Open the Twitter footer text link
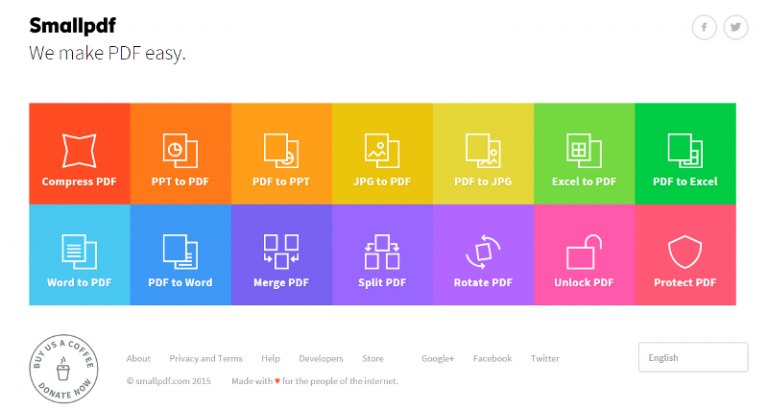The width and height of the screenshot is (768, 410). point(545,359)
